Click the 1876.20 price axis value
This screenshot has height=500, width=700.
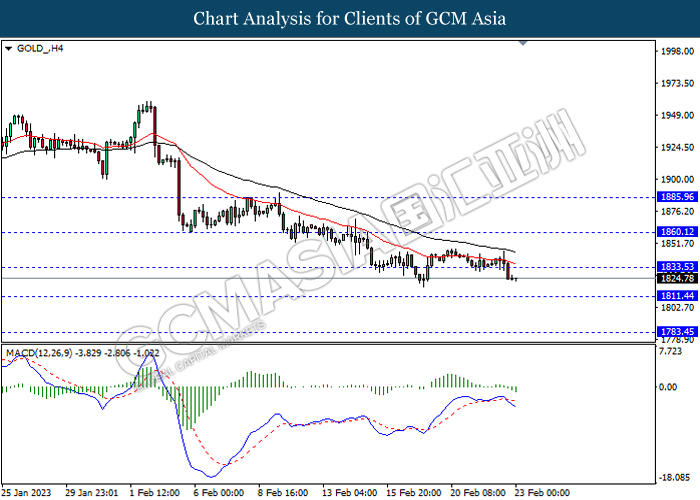pyautogui.click(x=677, y=212)
